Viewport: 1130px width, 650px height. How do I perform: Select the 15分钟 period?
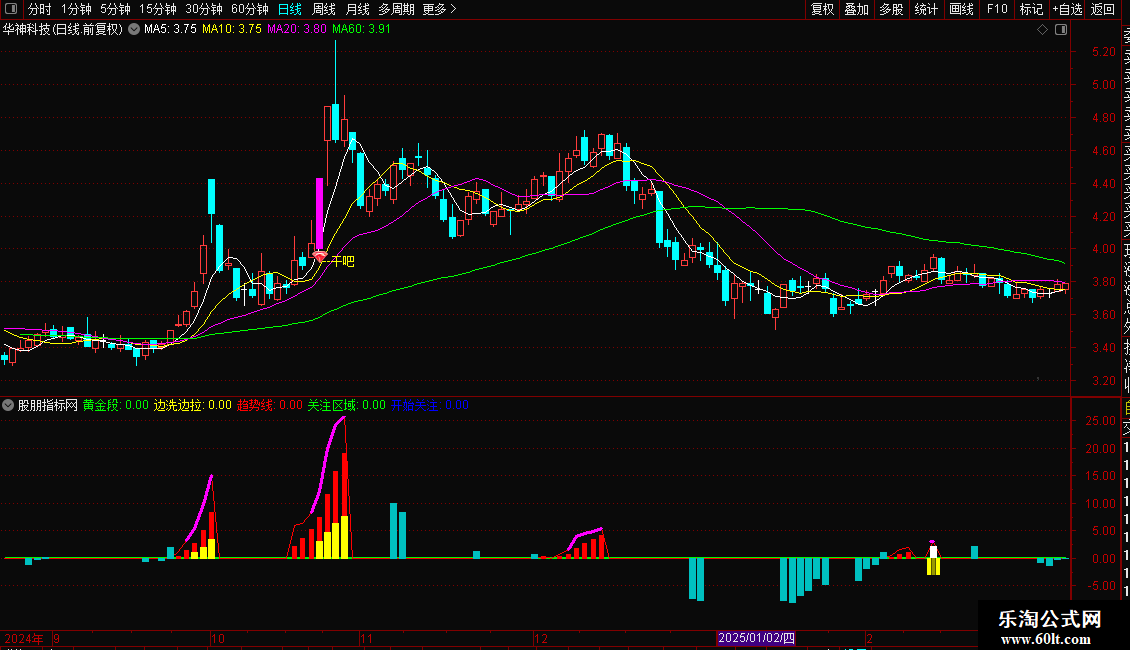pyautogui.click(x=158, y=9)
